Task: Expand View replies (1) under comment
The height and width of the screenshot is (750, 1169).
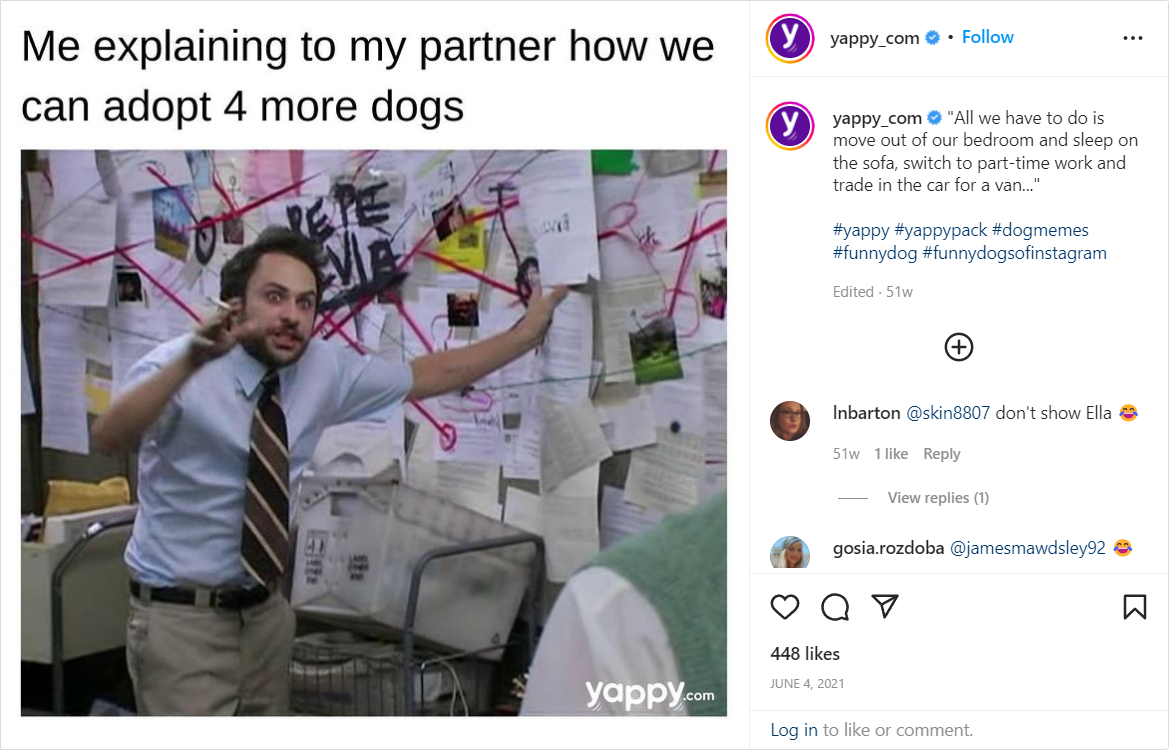Action: pyautogui.click(x=938, y=498)
